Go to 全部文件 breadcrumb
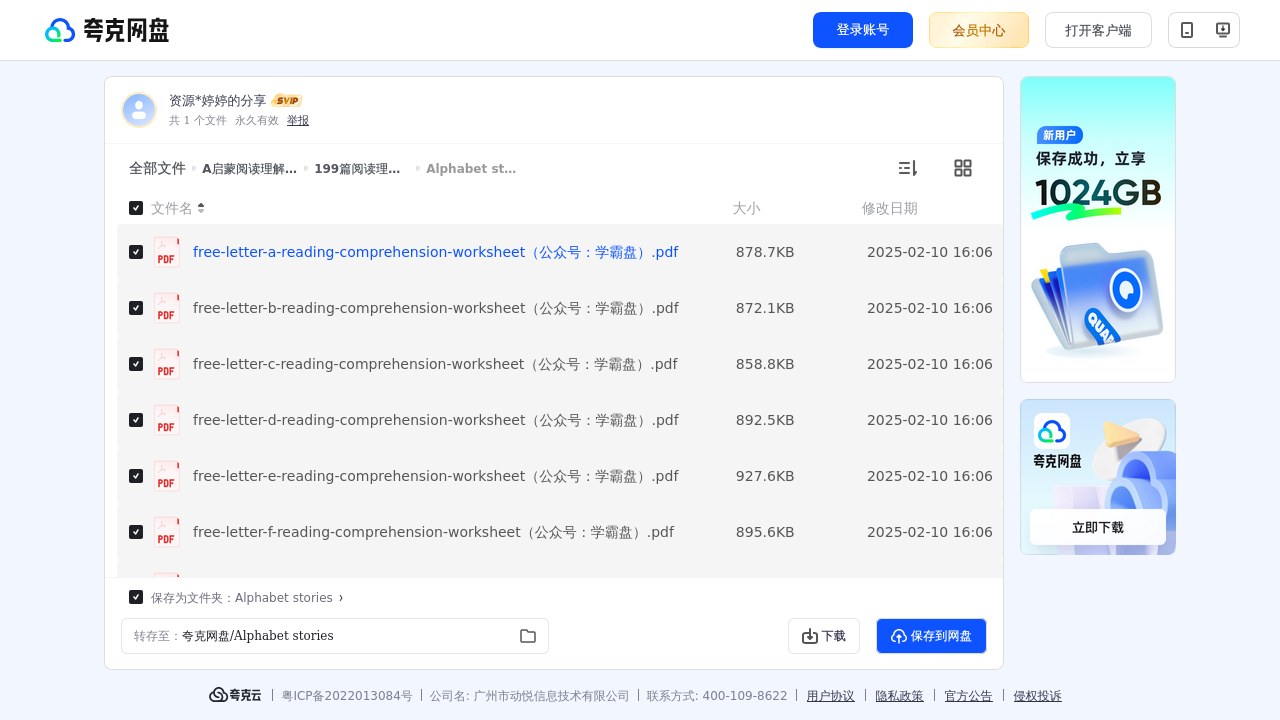Viewport: 1280px width, 720px height. [x=157, y=168]
